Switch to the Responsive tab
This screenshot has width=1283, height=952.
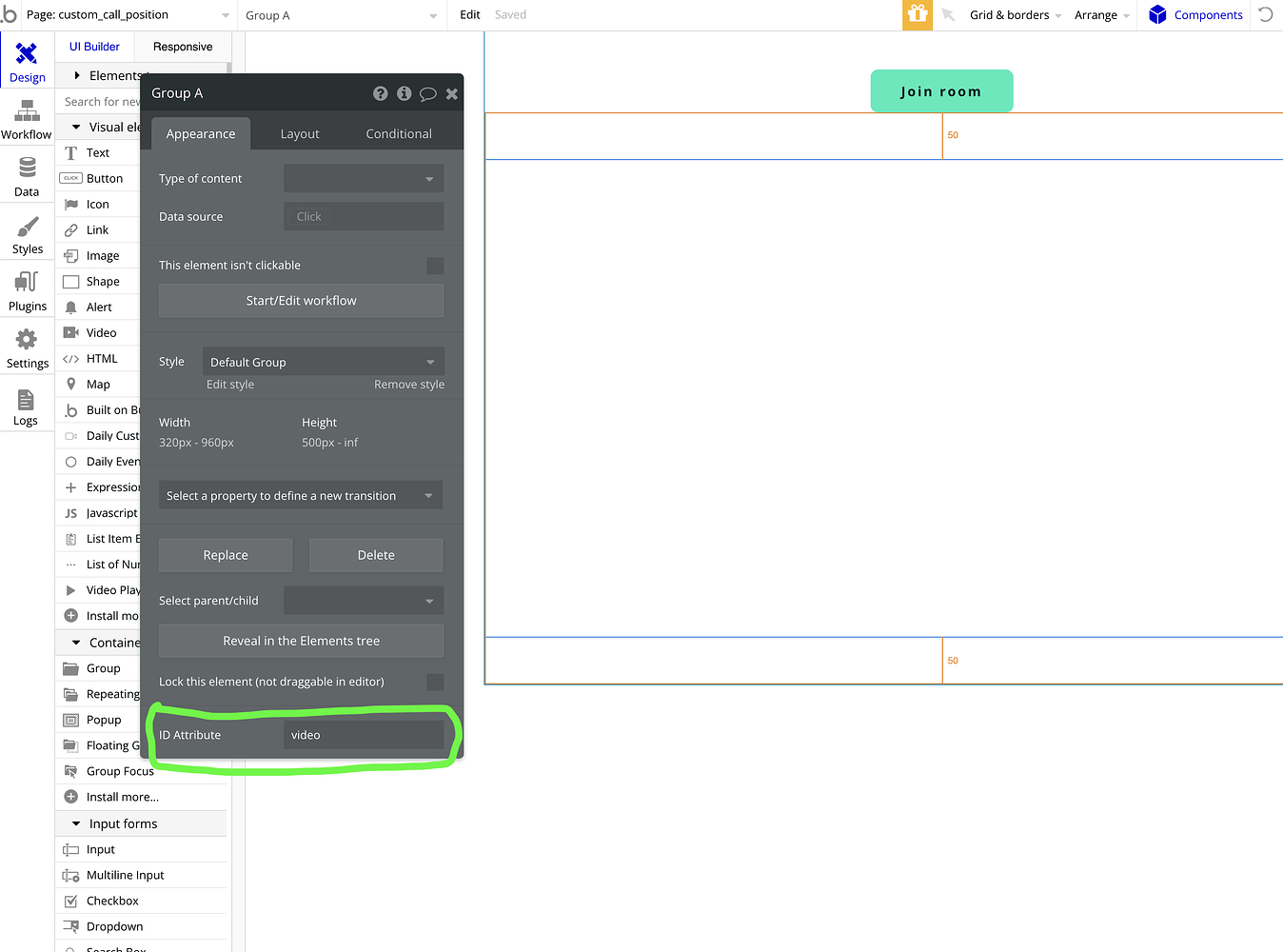(183, 47)
